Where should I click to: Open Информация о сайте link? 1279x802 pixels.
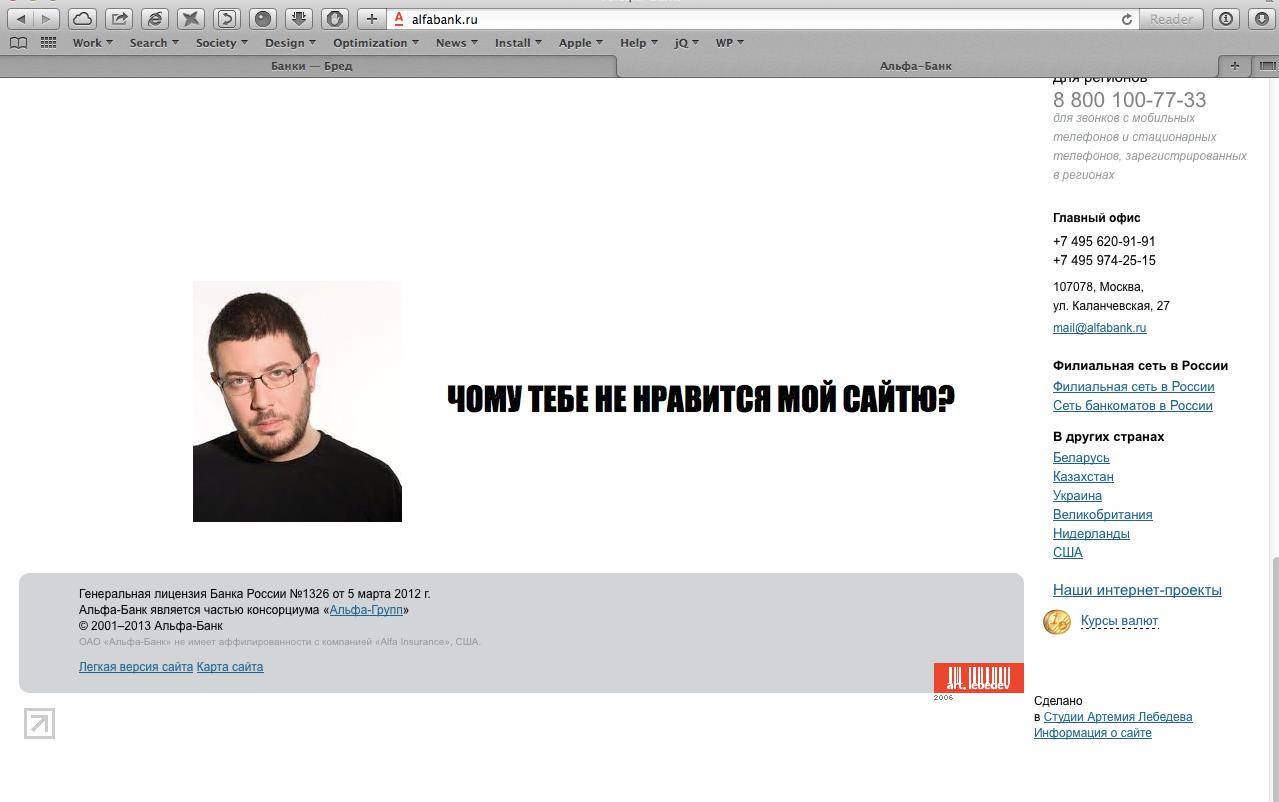(1093, 733)
